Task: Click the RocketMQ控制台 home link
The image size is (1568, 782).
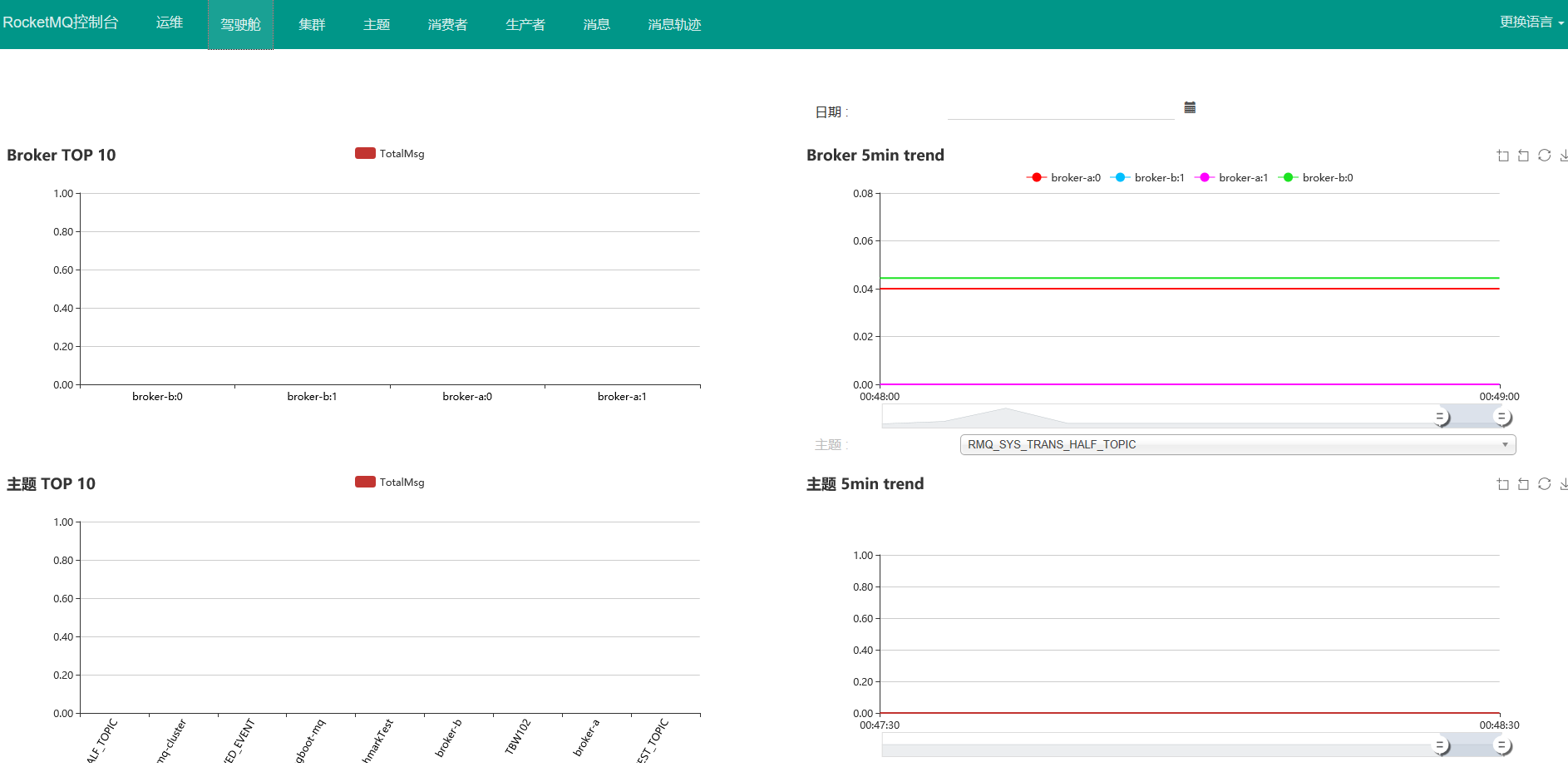Action: tap(62, 22)
